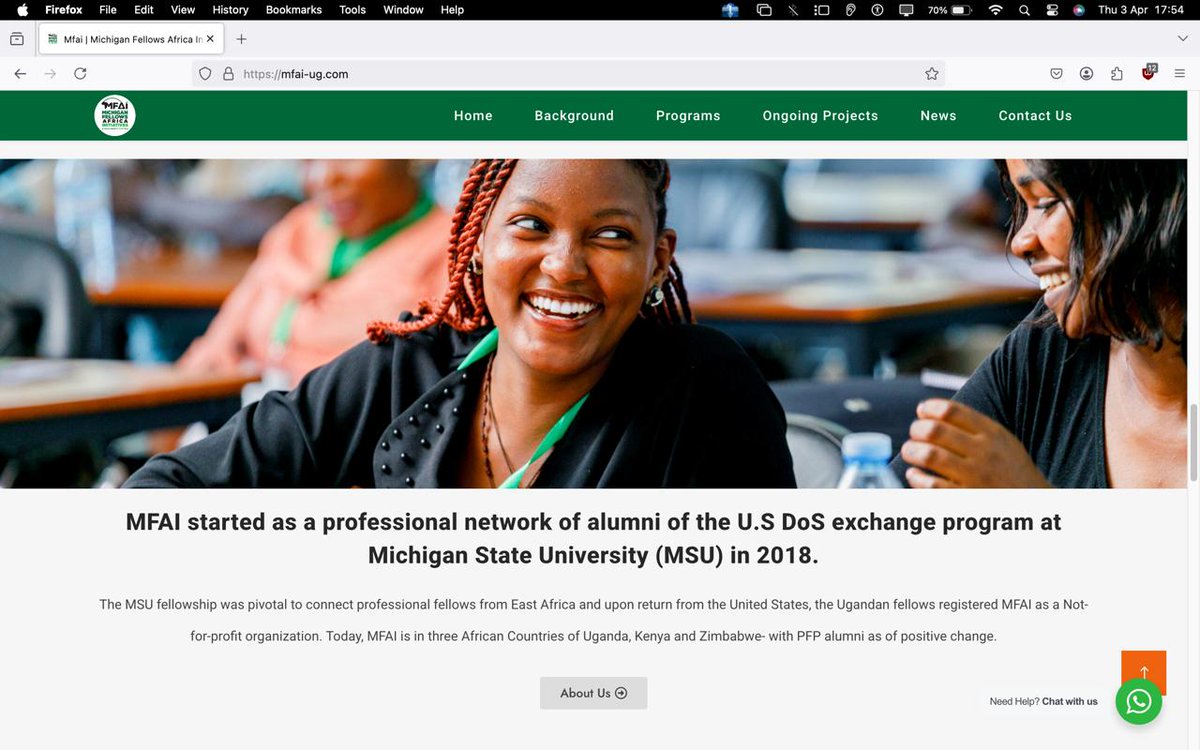Open the Firefox menu in the menu bar

(64, 10)
